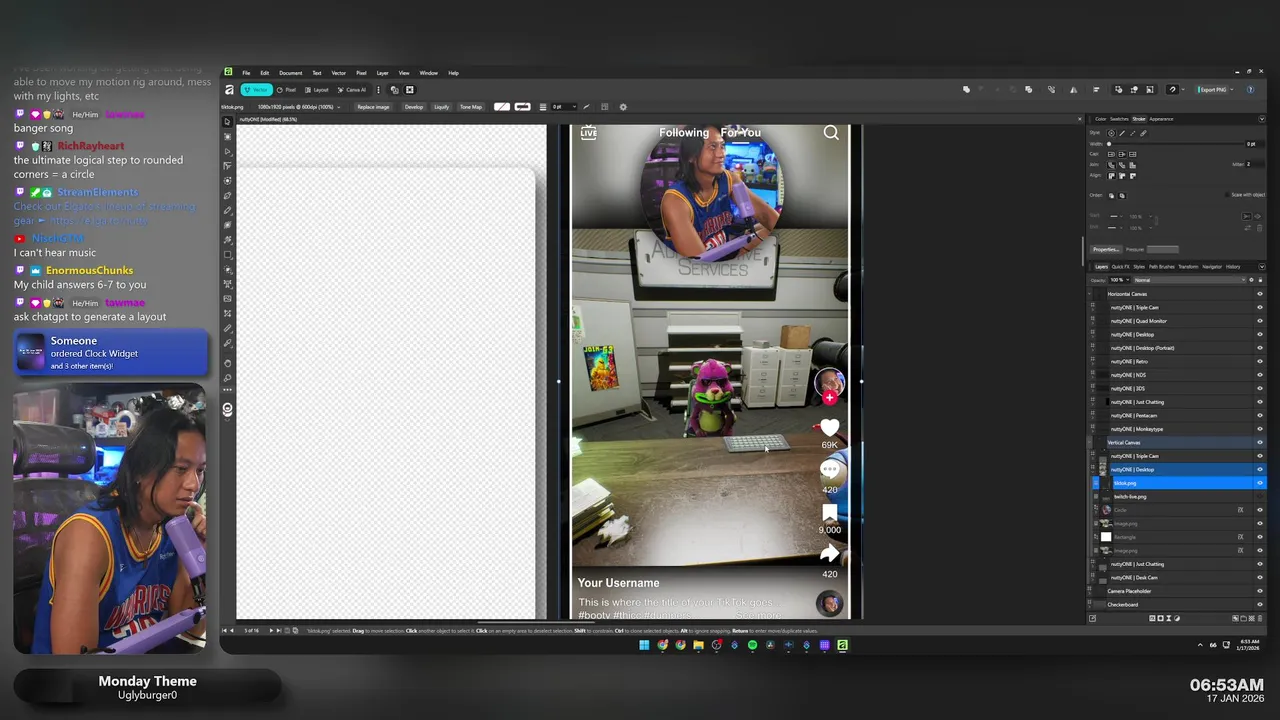Click the stroke color swatch in the context toolbar
The height and width of the screenshot is (720, 1280).
[522, 107]
